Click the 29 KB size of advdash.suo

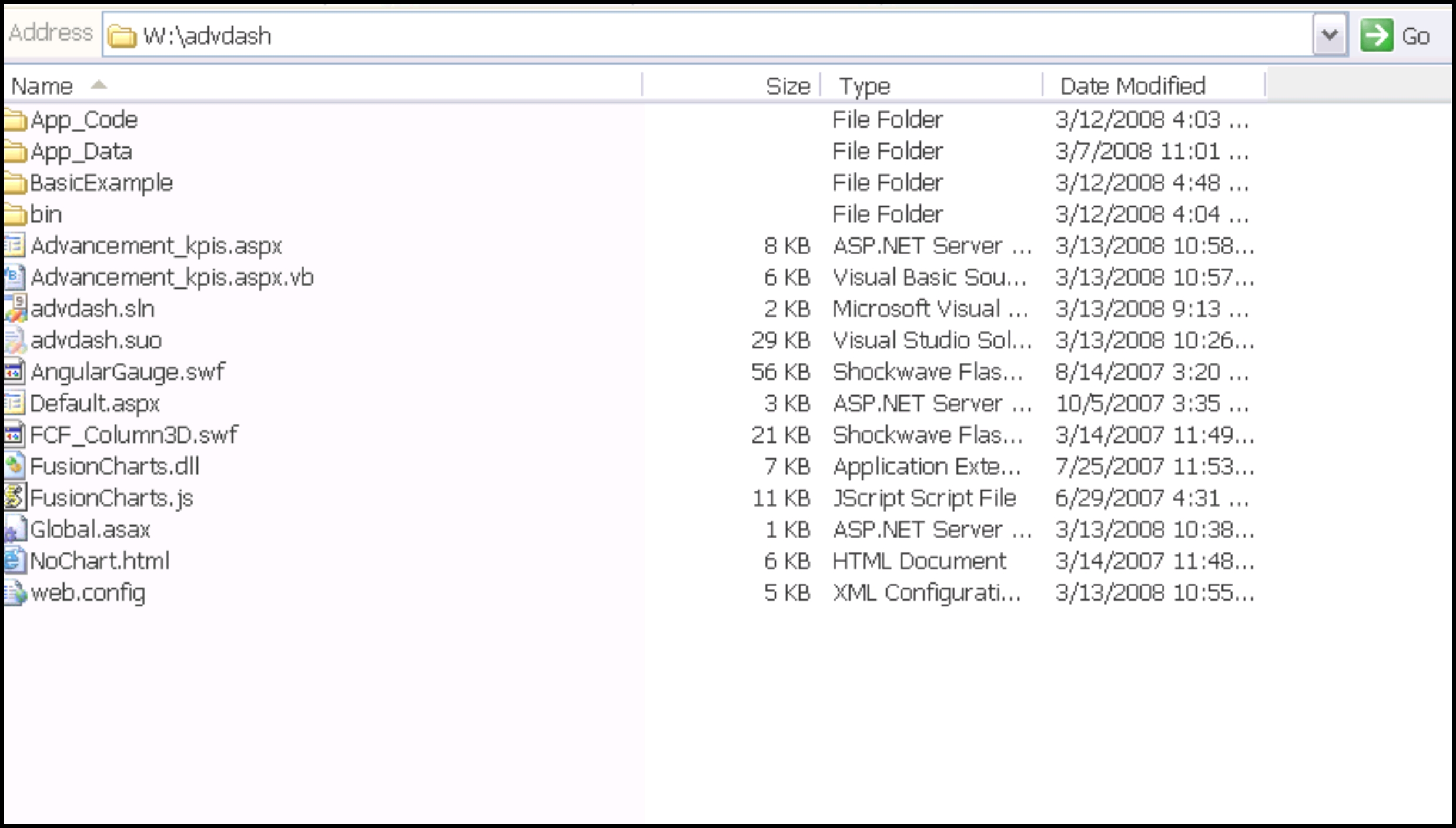coord(781,341)
